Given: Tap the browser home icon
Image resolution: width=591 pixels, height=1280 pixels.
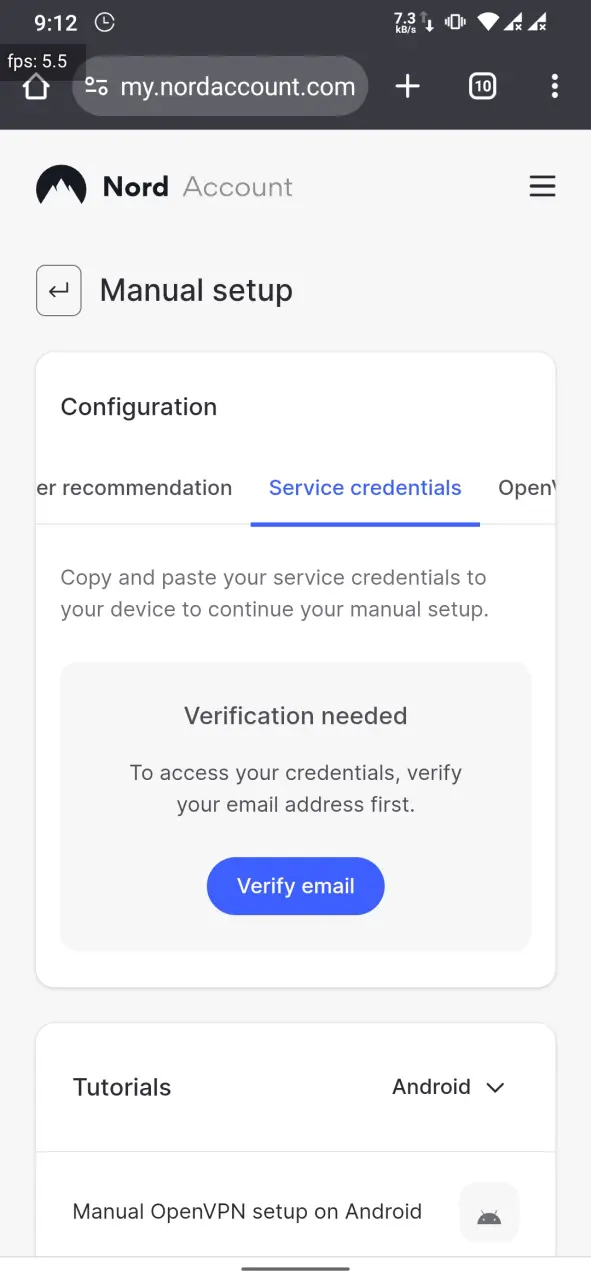Looking at the screenshot, I should click(x=36, y=87).
